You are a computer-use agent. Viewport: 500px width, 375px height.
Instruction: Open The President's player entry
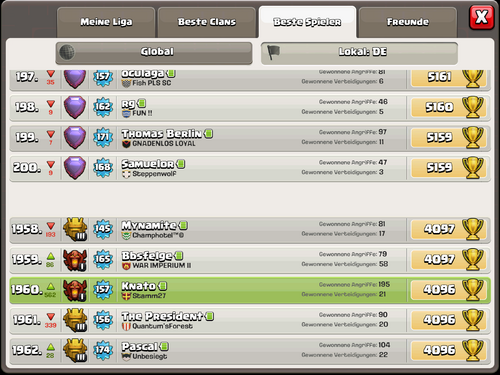pyautogui.click(x=250, y=320)
